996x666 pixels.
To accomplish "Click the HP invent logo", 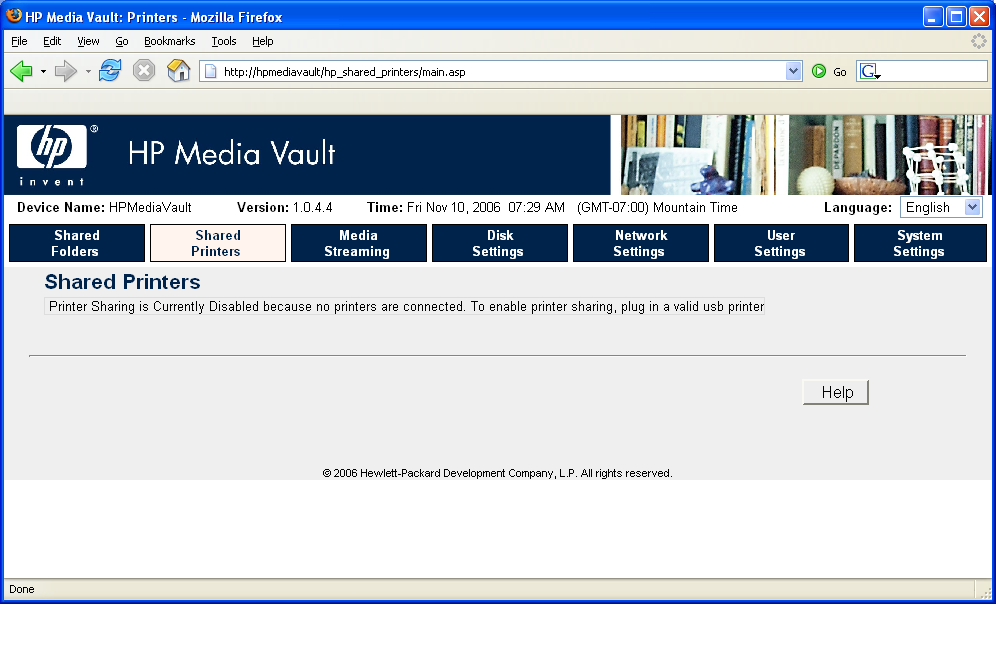I will [52, 154].
